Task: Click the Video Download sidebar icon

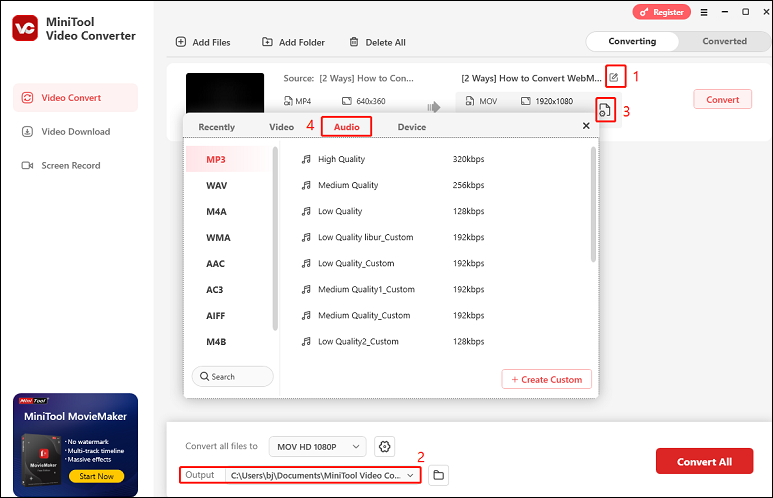Action: (x=28, y=132)
